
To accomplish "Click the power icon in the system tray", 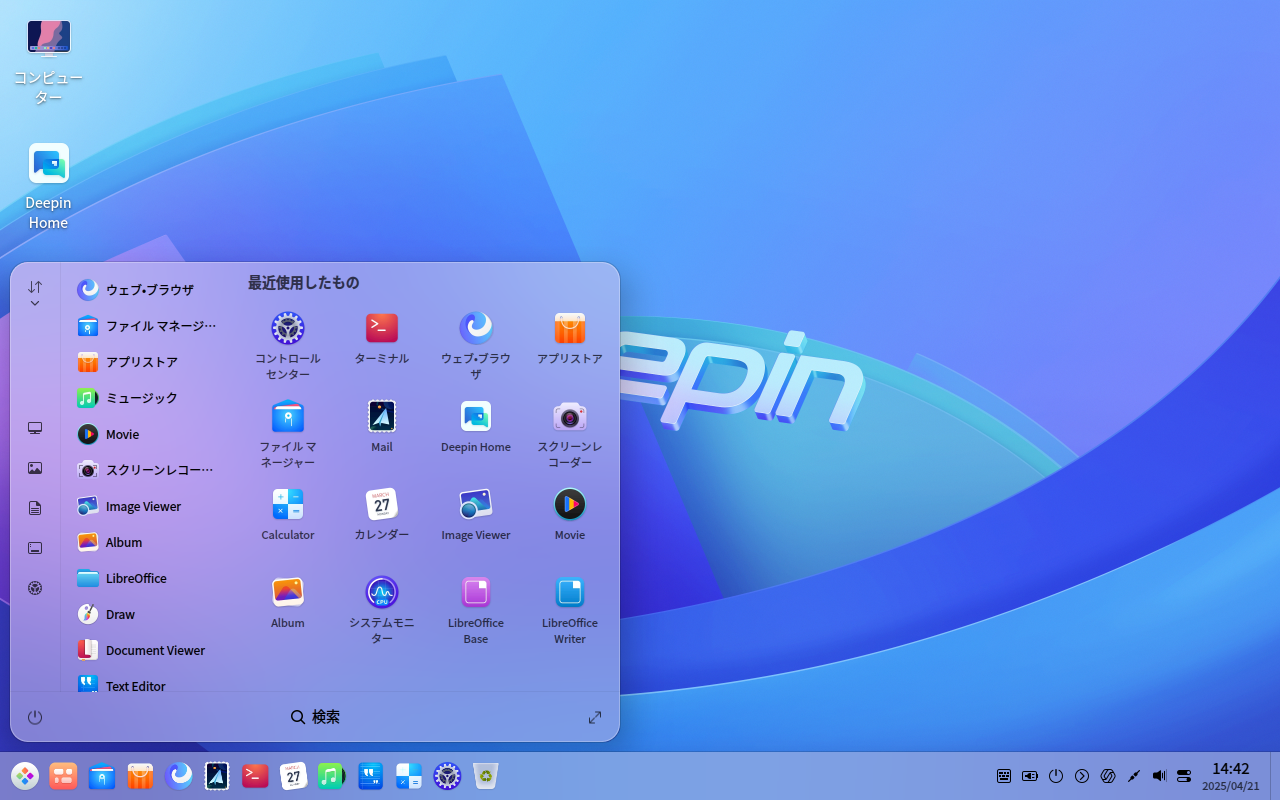I will click(1056, 776).
